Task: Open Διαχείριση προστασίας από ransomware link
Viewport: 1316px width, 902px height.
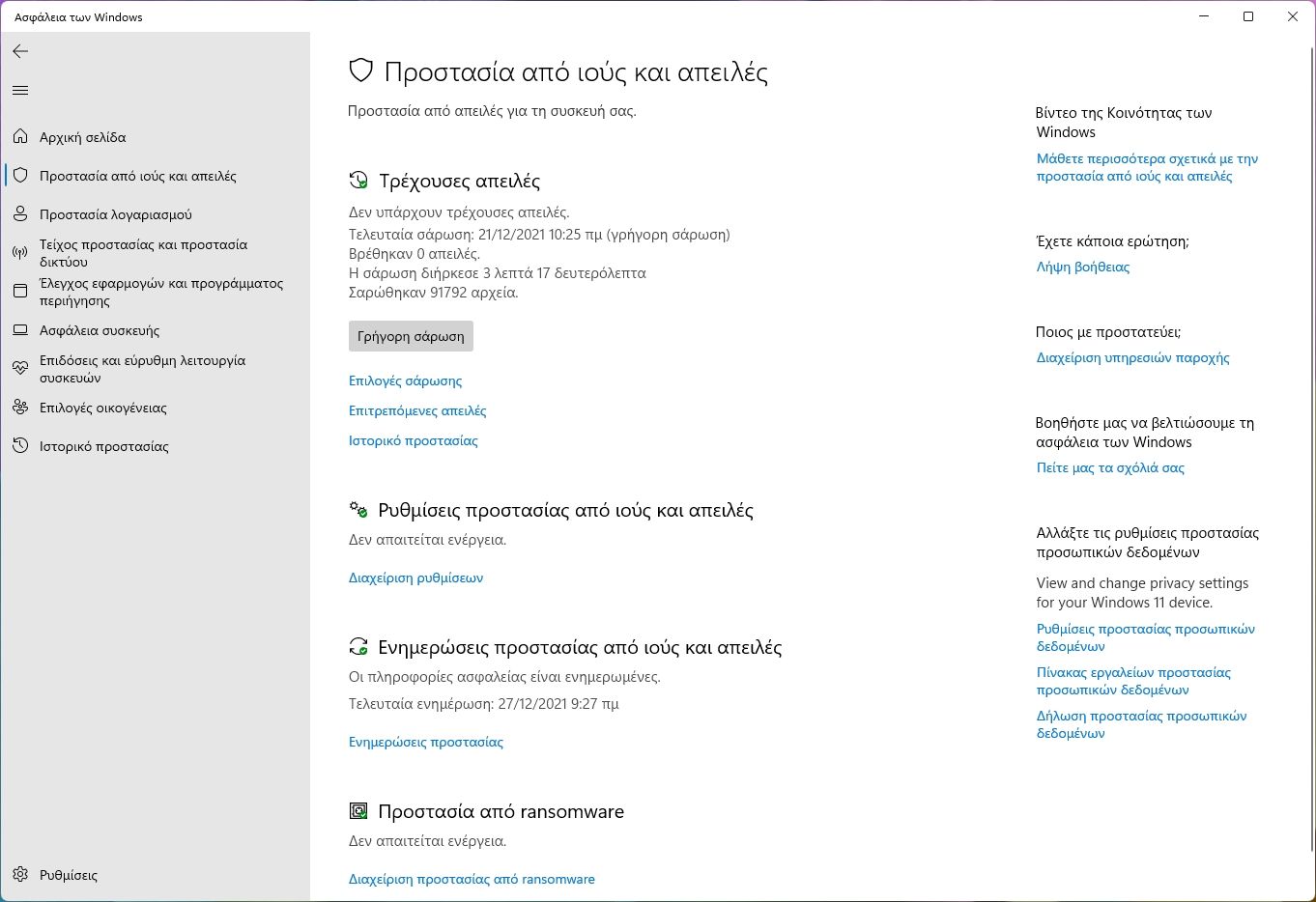Action: (472, 879)
